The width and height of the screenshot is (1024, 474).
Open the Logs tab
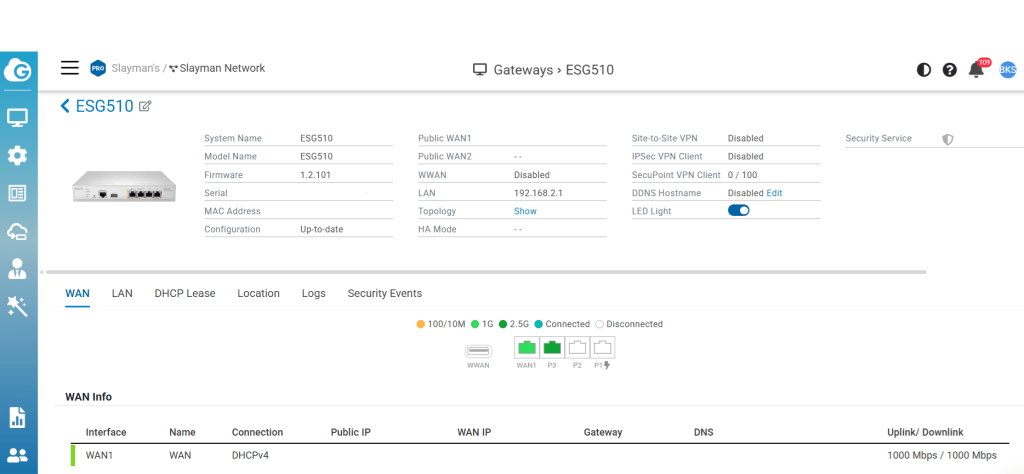(x=313, y=293)
